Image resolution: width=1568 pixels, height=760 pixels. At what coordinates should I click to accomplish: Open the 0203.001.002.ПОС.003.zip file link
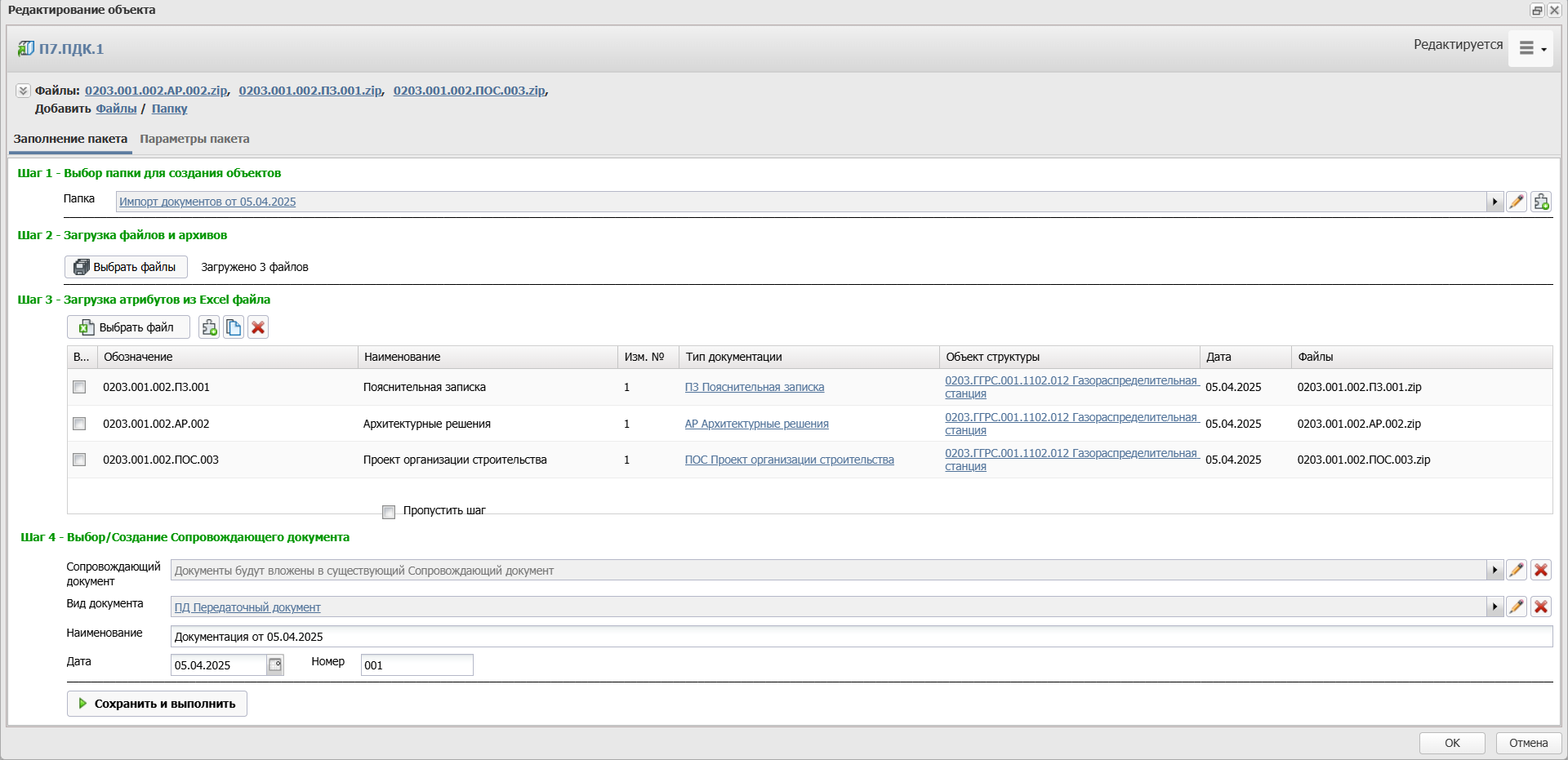pyautogui.click(x=469, y=91)
